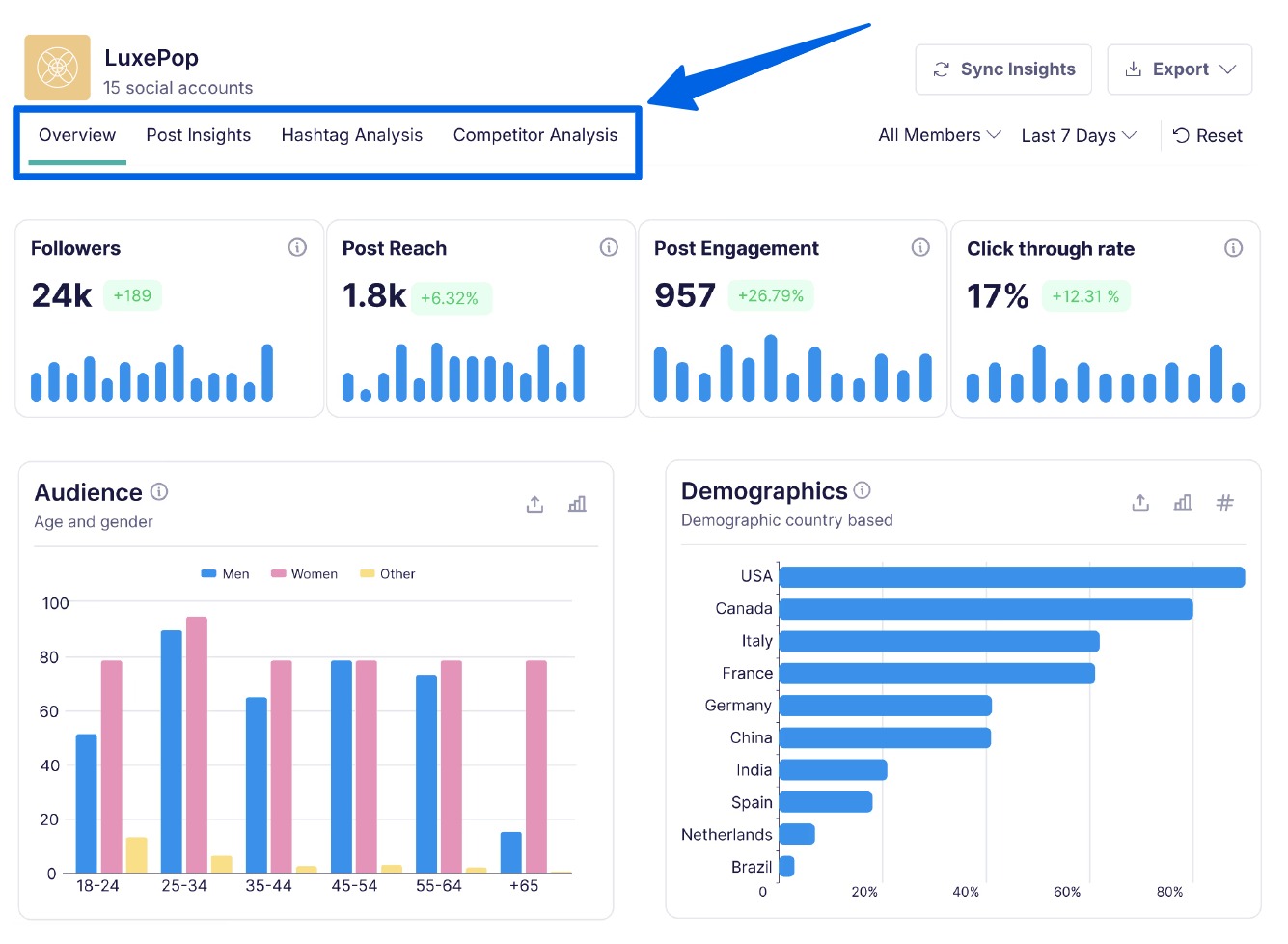Click the info icon beside Followers
The width and height of the screenshot is (1288, 944).
297,247
